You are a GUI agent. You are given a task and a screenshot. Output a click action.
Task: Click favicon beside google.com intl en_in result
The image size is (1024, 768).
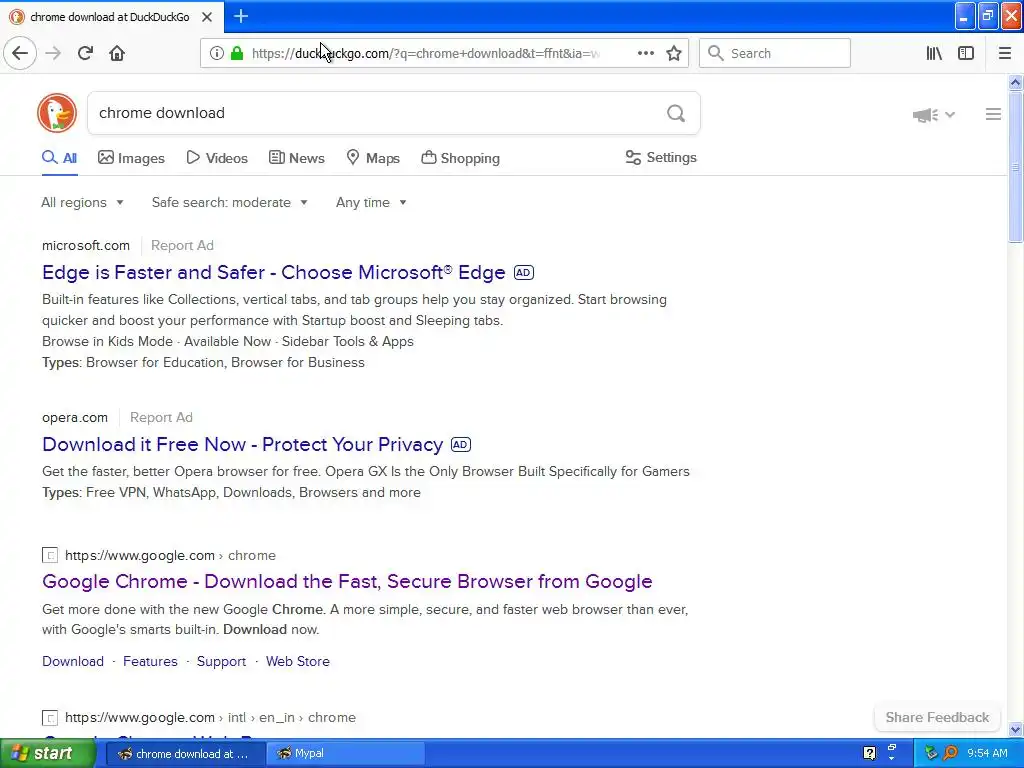(50, 718)
